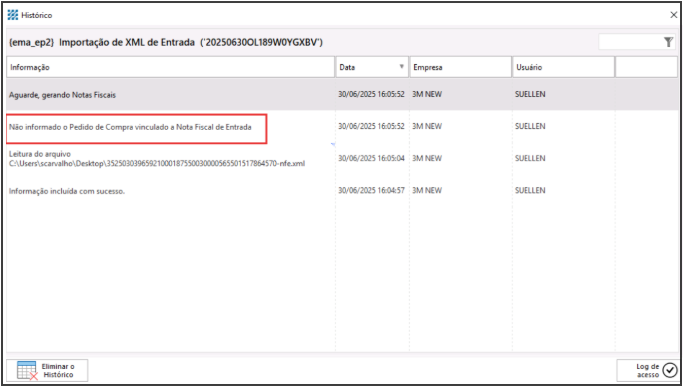Click 'SUELLEN' in the Informação incluída row
The width and height of the screenshot is (683, 386).
click(x=530, y=190)
